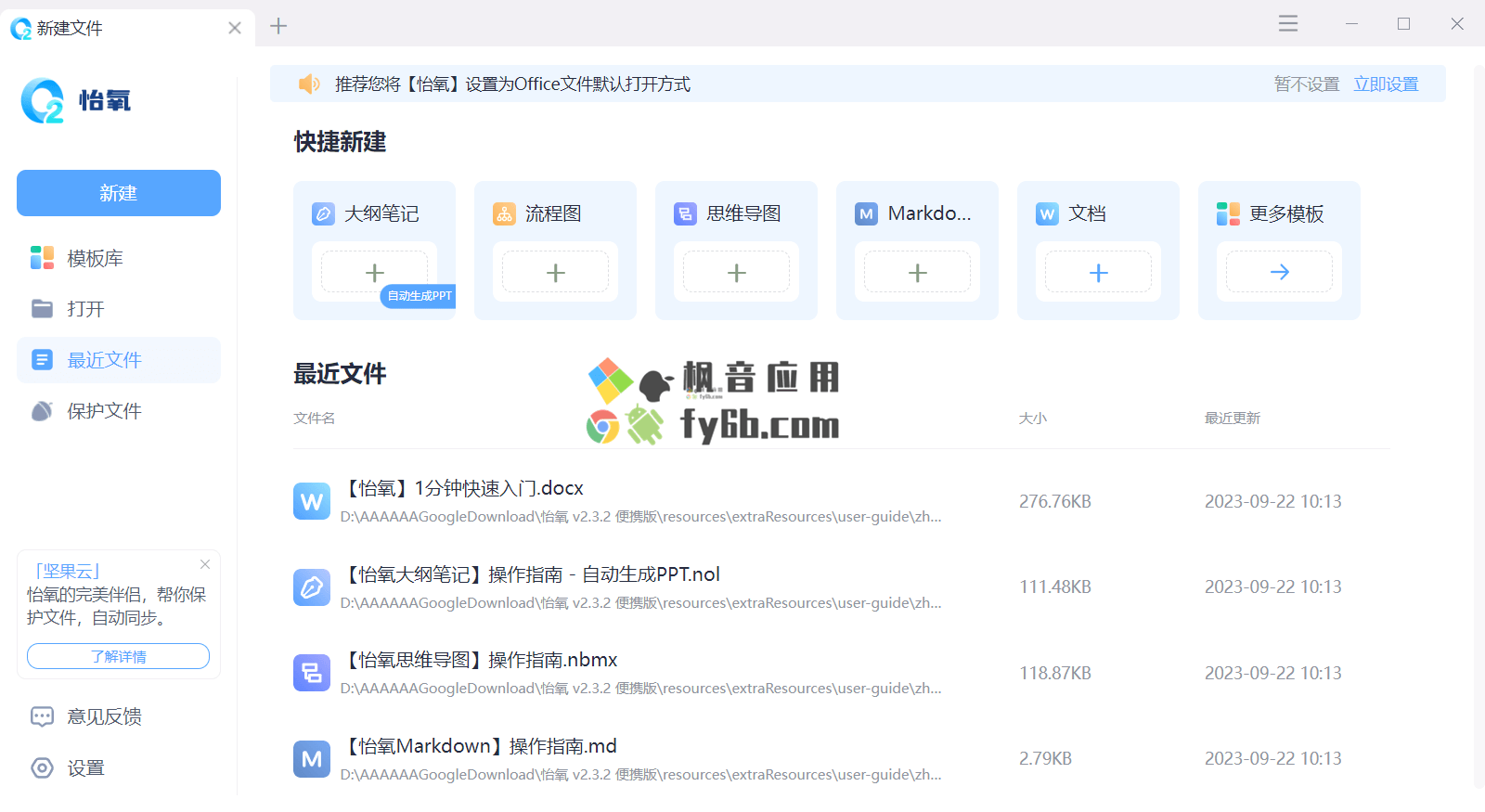The height and width of the screenshot is (812, 1485).
Task: Select 打开 in the sidebar
Action: (x=119, y=309)
